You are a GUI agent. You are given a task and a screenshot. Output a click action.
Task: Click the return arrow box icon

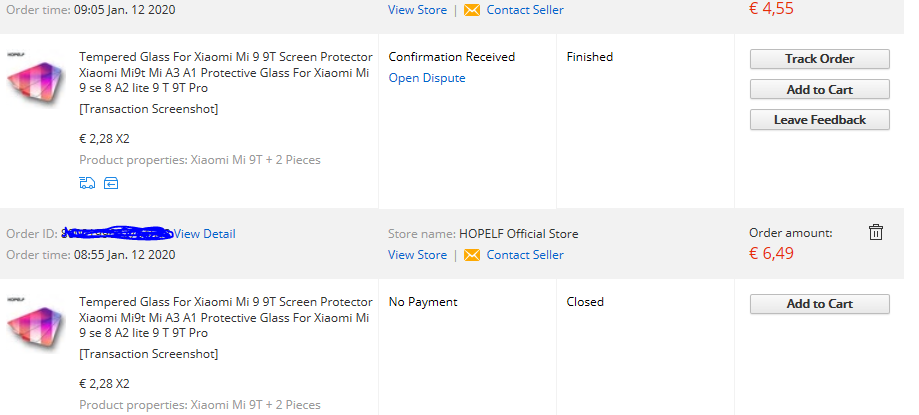pos(111,184)
